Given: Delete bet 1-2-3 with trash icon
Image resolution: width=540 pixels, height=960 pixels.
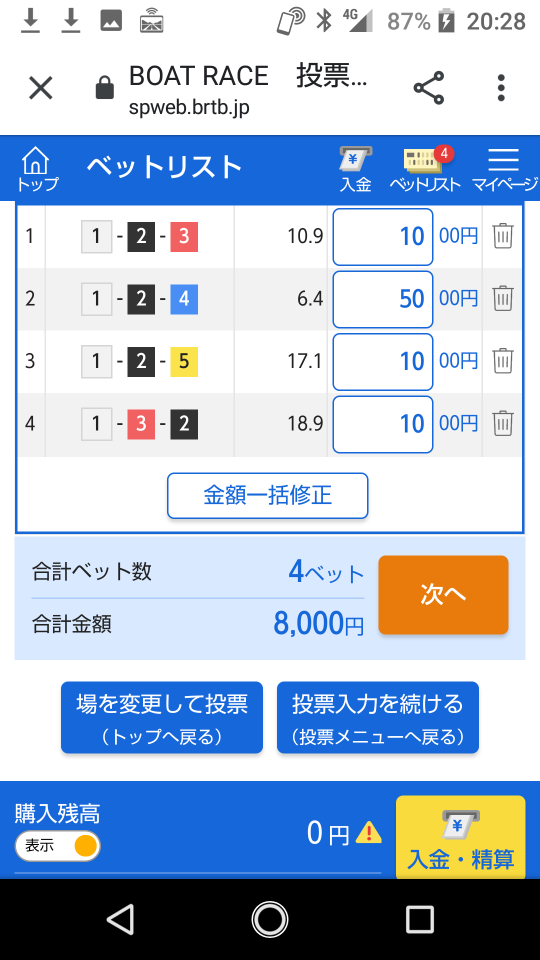Looking at the screenshot, I should (503, 236).
